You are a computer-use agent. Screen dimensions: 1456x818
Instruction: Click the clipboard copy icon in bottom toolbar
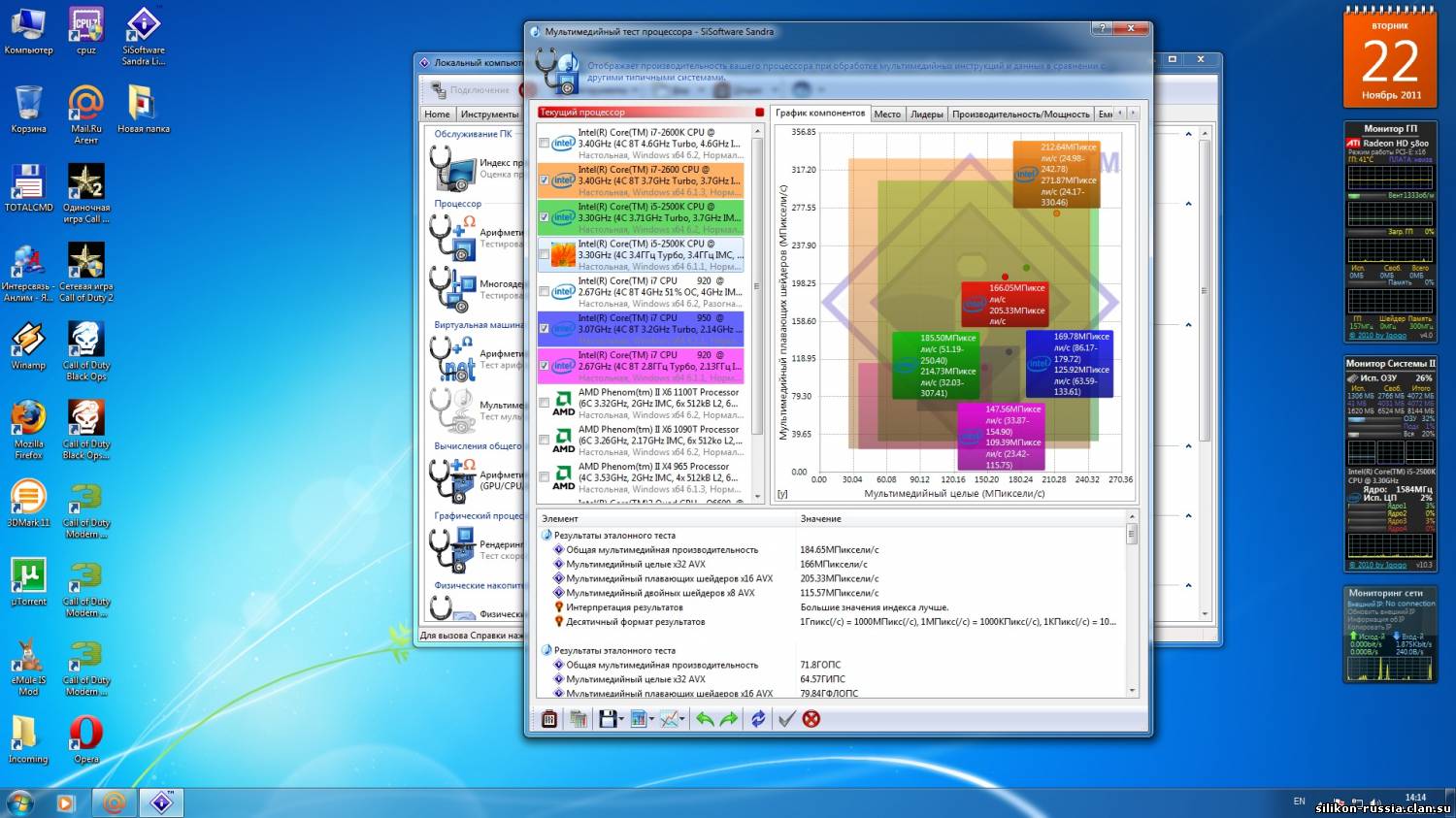549,719
